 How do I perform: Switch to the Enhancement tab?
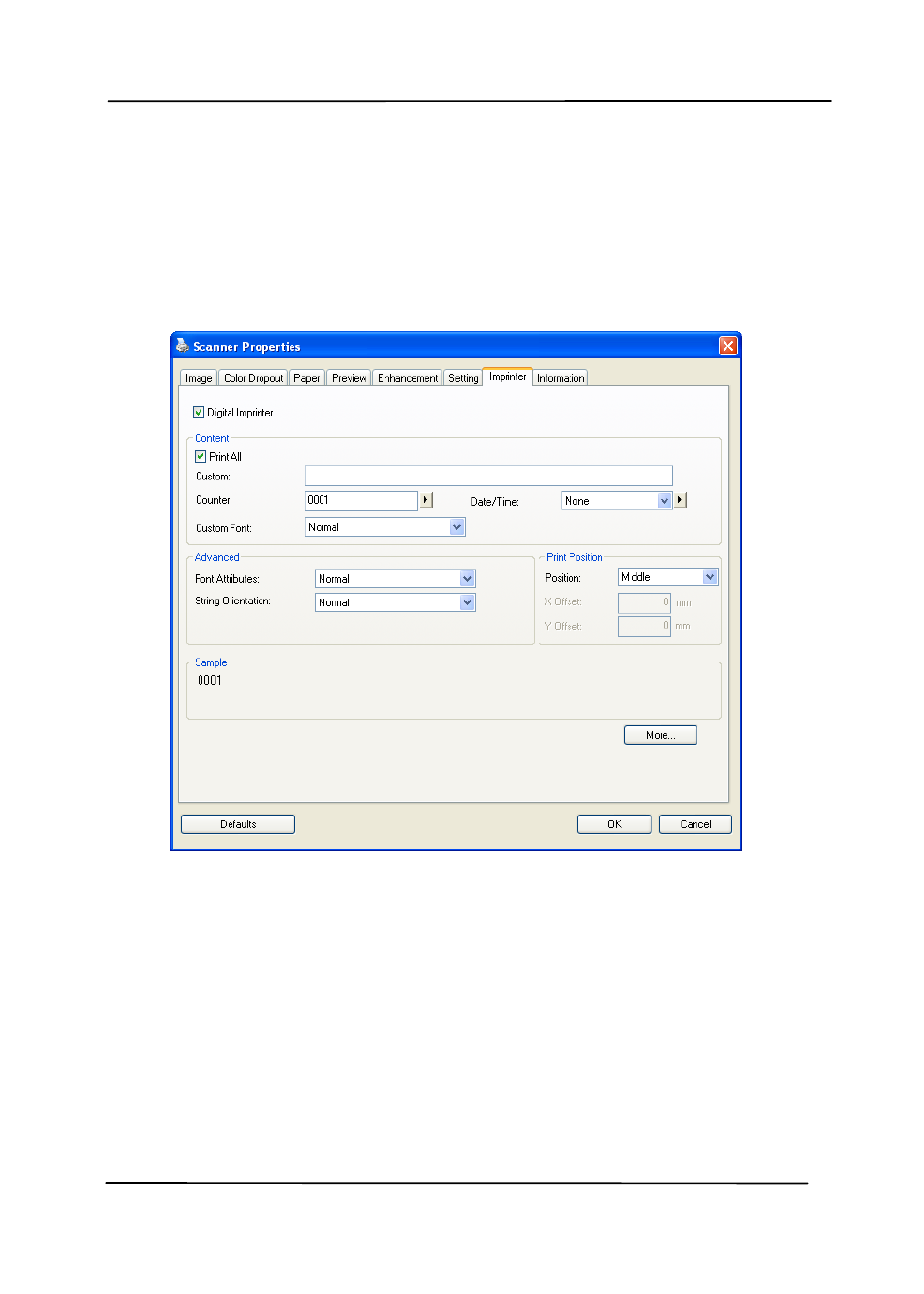point(407,379)
